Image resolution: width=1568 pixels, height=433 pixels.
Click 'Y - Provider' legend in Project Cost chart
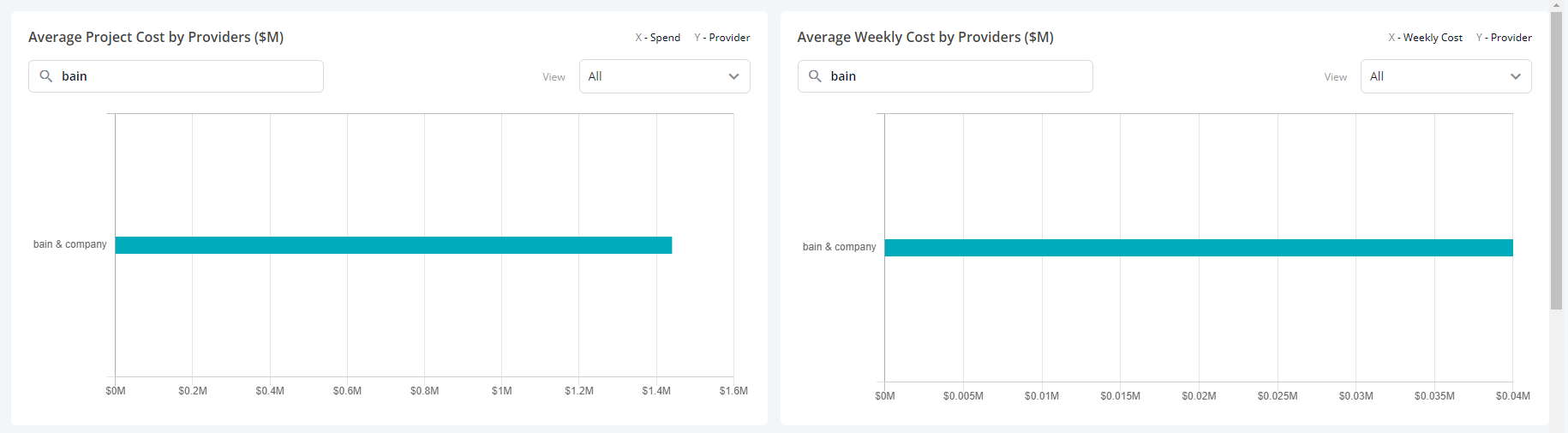(722, 38)
